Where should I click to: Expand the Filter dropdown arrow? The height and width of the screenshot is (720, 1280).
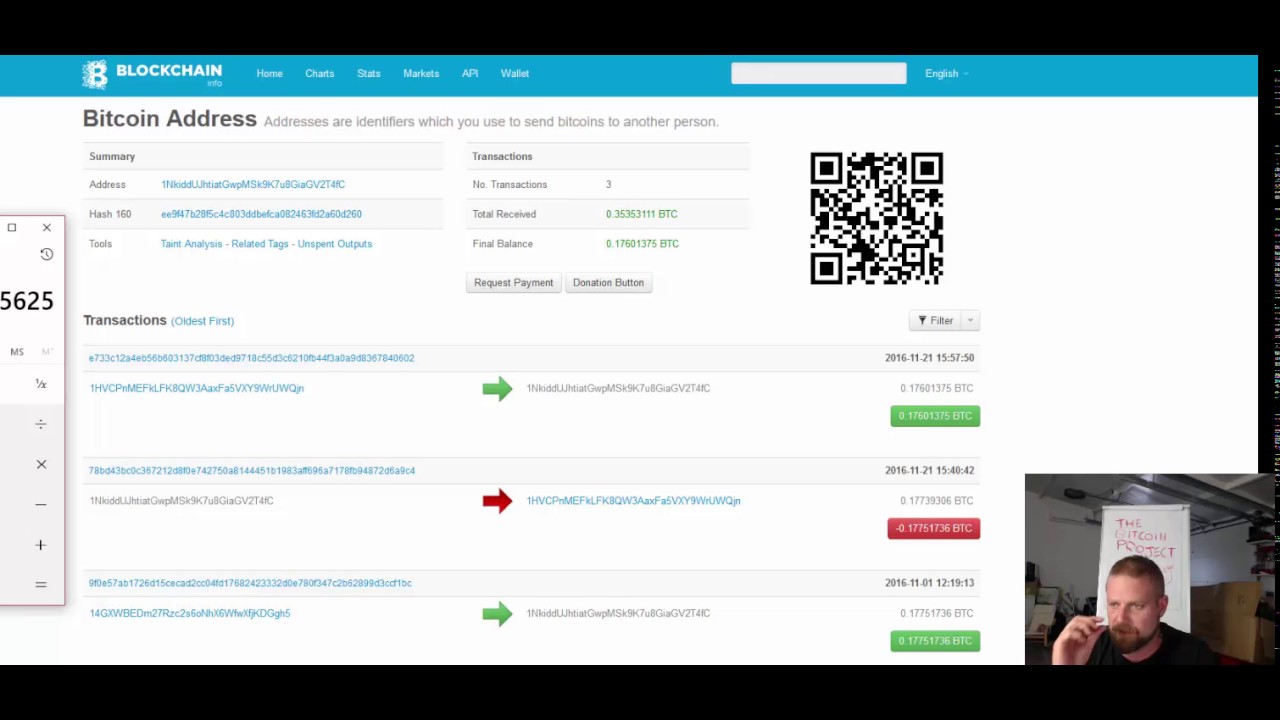pyautogui.click(x=970, y=320)
